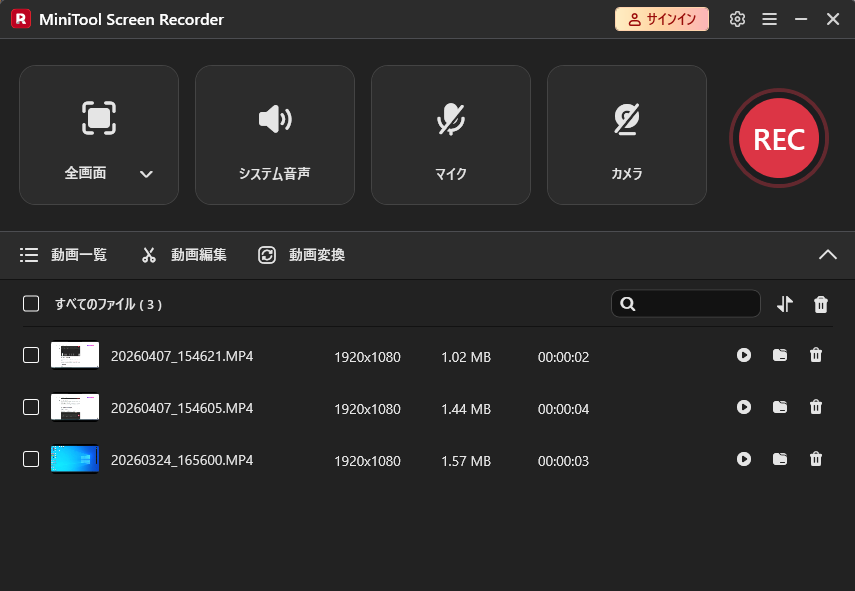Collapse the video list panel

click(828, 255)
